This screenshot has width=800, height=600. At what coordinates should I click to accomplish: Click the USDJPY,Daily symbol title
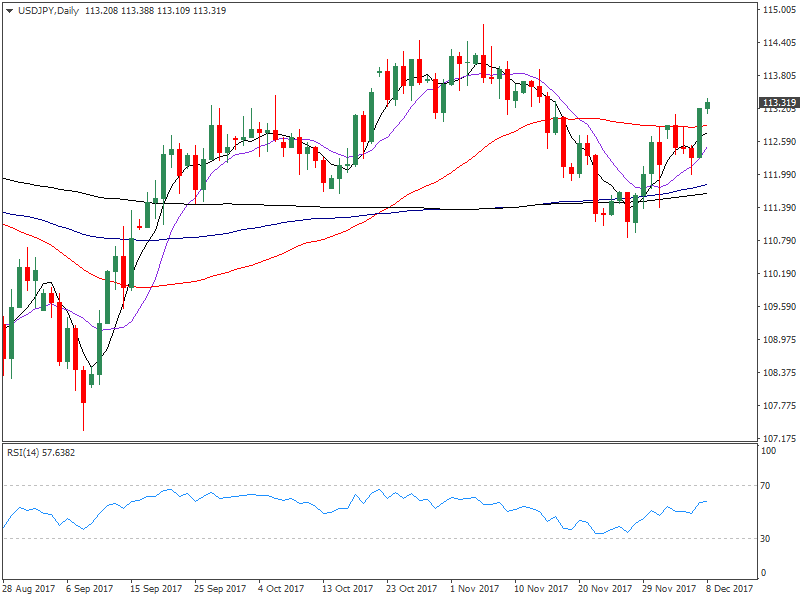tap(45, 11)
